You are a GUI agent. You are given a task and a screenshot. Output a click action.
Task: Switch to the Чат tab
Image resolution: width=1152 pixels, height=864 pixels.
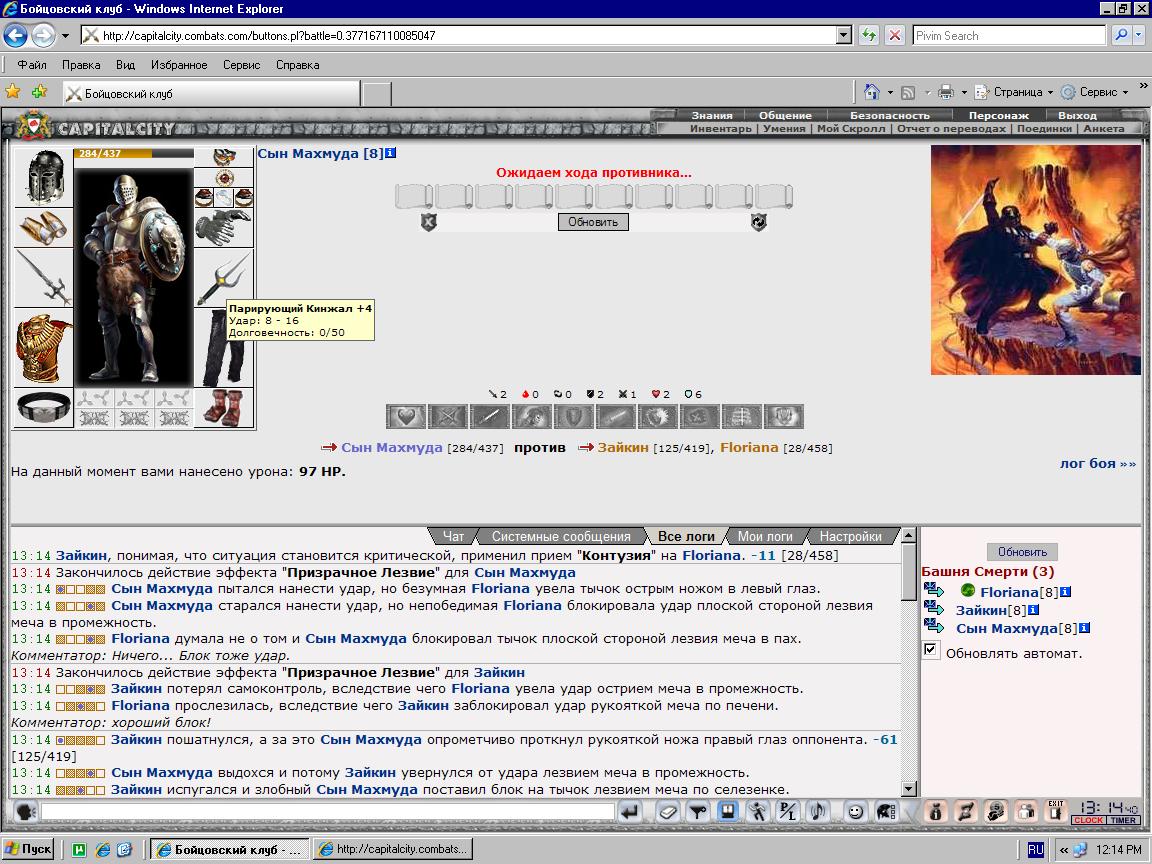tap(453, 536)
